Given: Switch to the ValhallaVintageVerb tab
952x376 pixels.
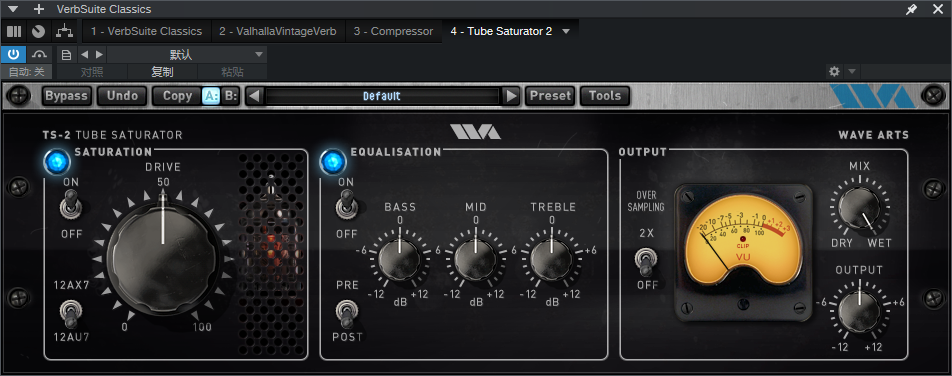Looking at the screenshot, I should tap(277, 31).
